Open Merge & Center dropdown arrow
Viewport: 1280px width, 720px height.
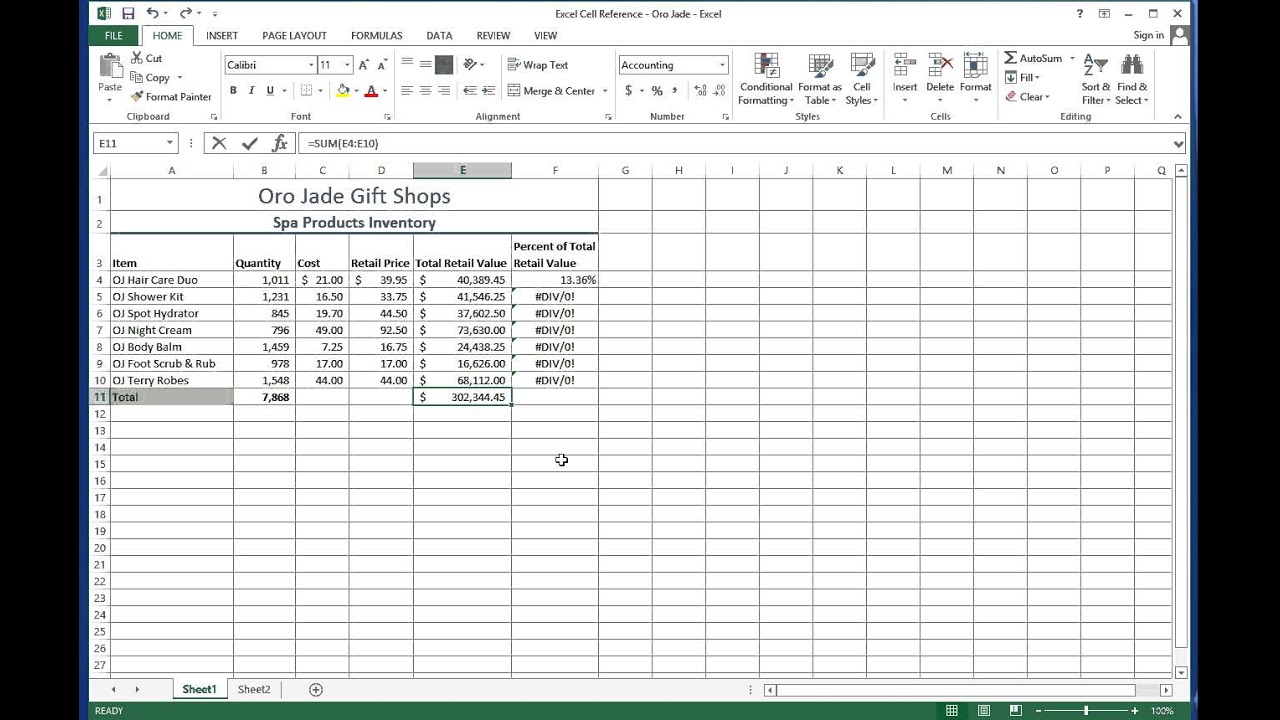coord(605,91)
